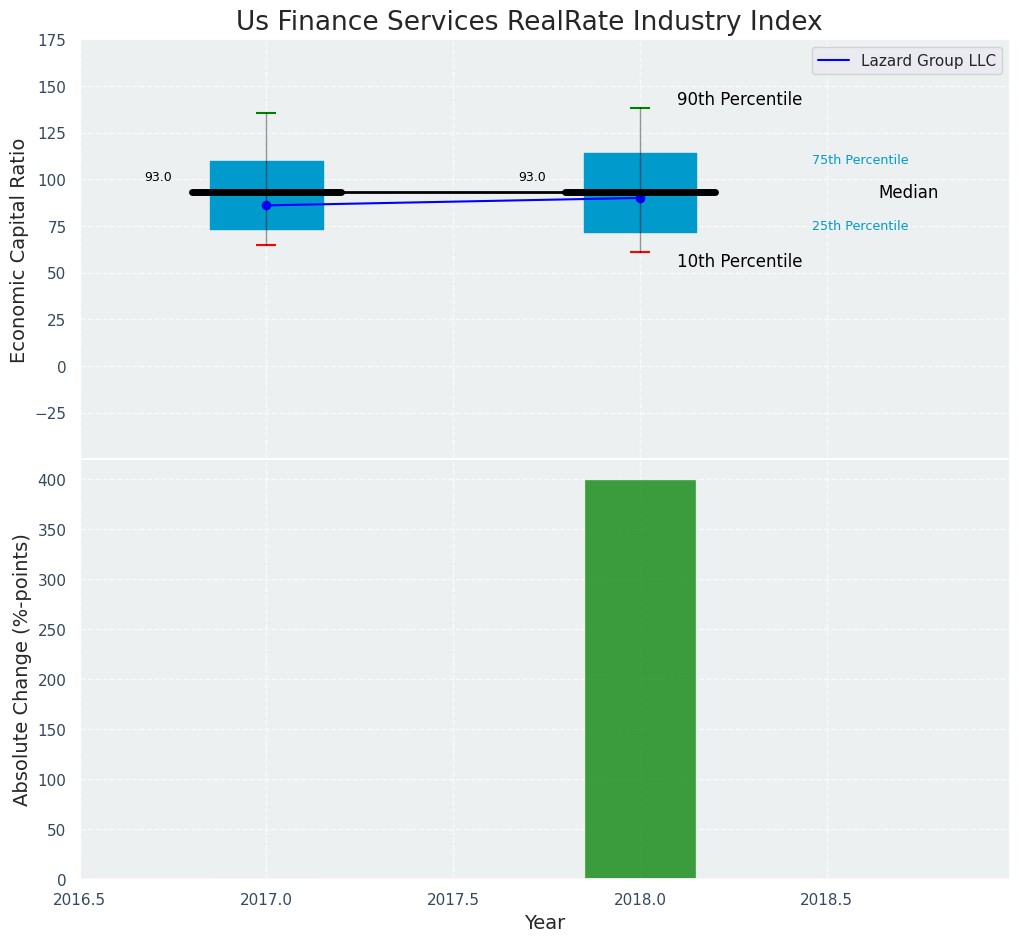Viewport: 1019px width, 942px height.
Task: Click the blue line sample in legend
Action: [x=833, y=61]
